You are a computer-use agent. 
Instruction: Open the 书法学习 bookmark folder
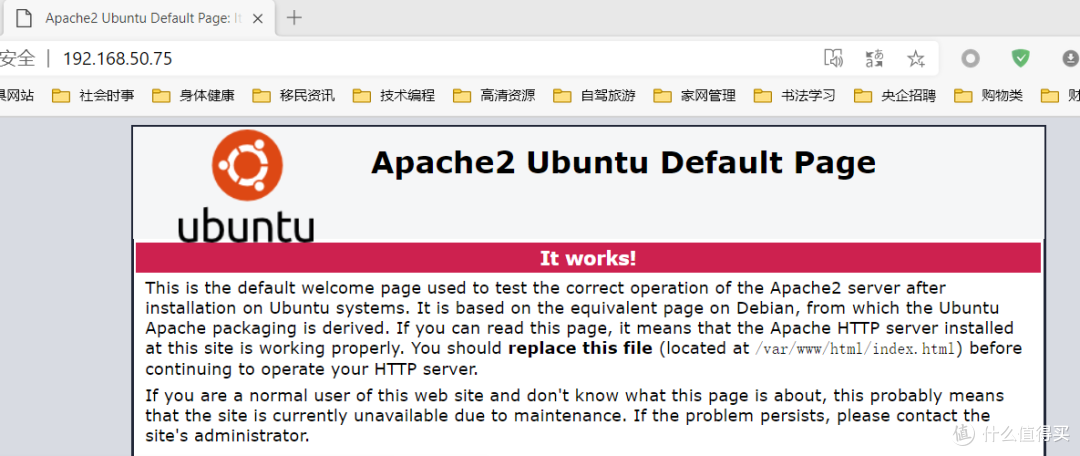point(795,96)
